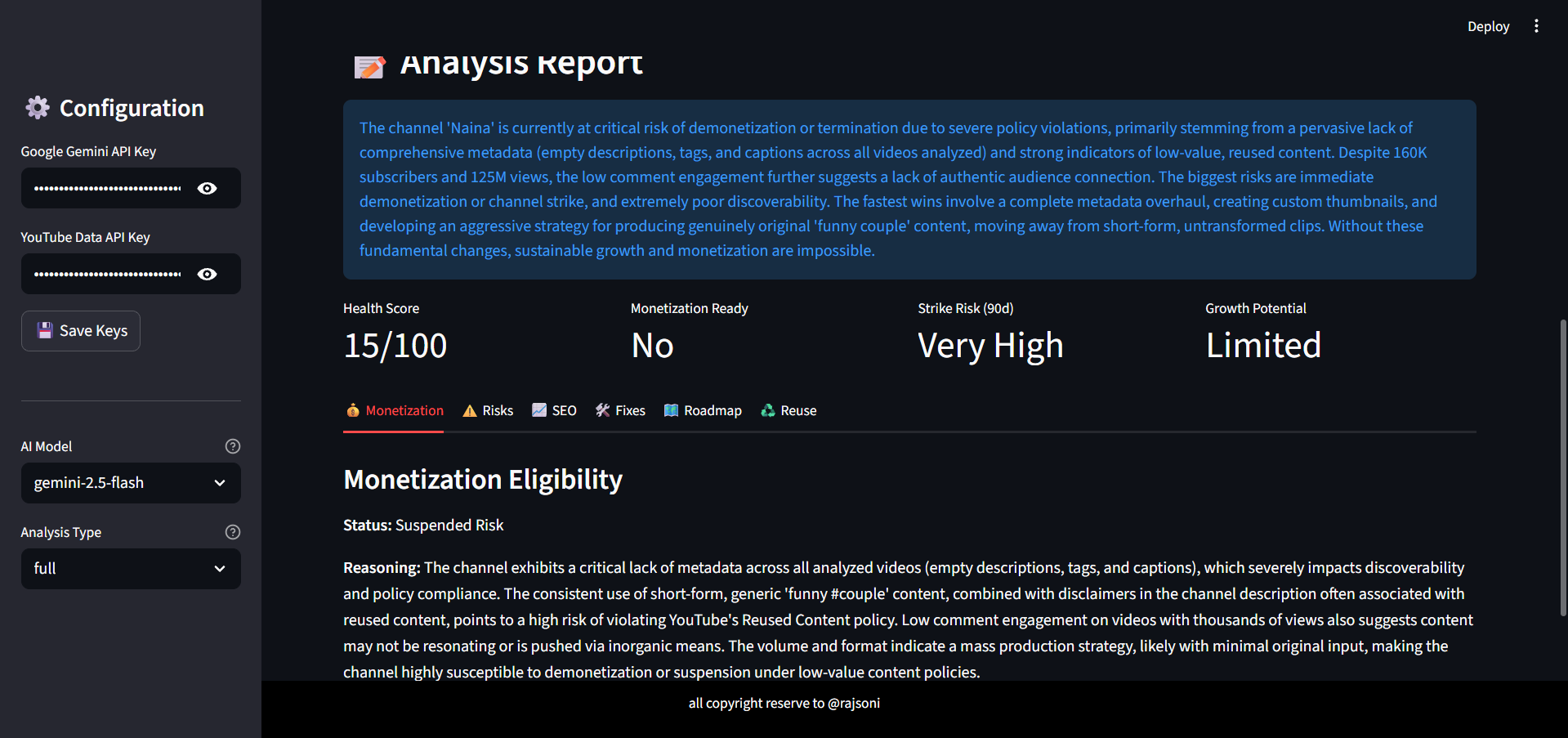The height and width of the screenshot is (738, 1568).
Task: Click the floppy disk icon on Save Keys
Action: (x=45, y=330)
